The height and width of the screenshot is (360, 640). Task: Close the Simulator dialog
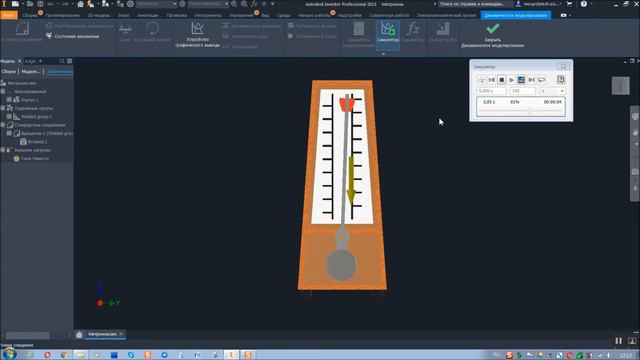pos(563,67)
